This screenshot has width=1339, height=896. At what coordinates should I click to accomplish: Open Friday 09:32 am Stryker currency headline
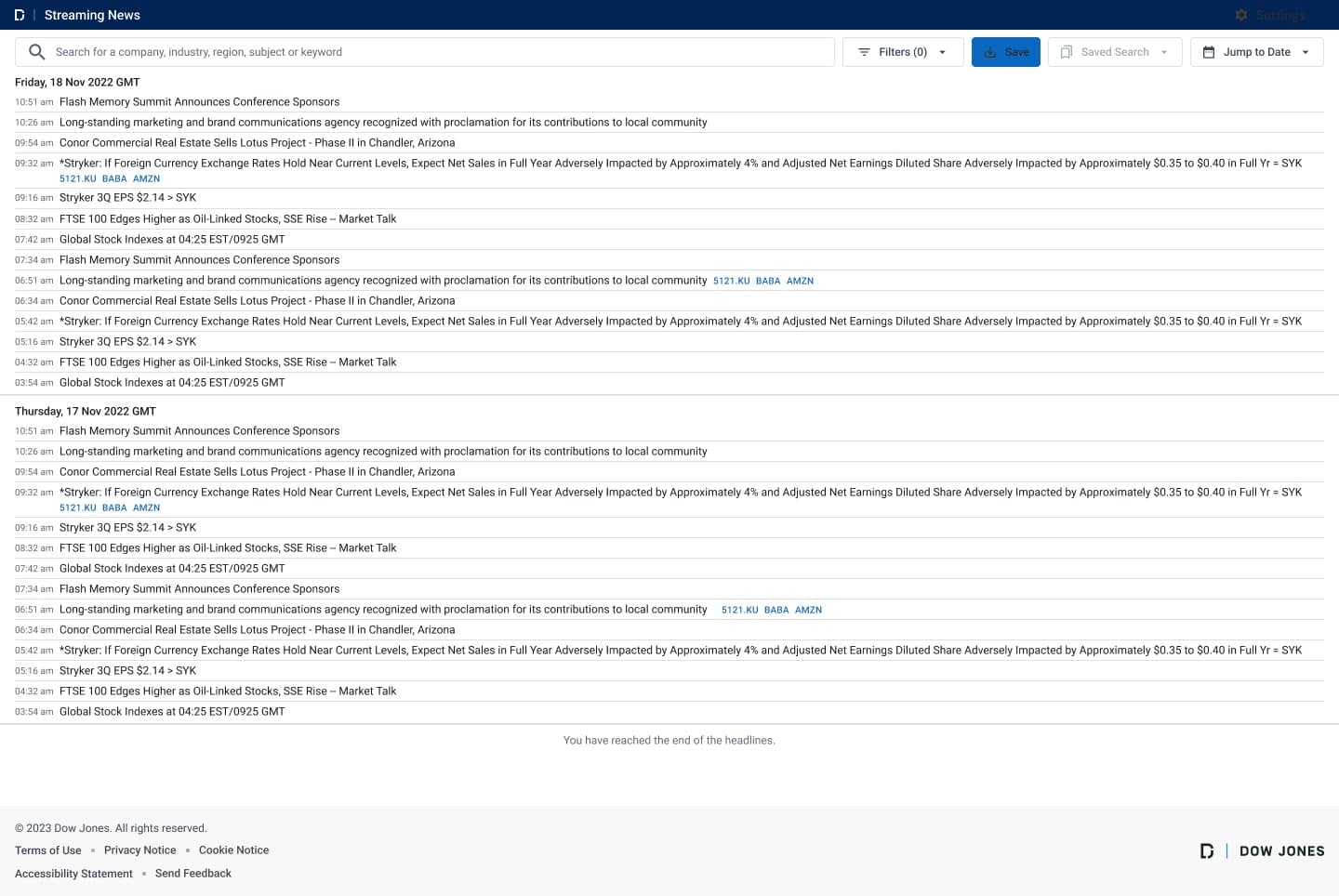click(681, 164)
